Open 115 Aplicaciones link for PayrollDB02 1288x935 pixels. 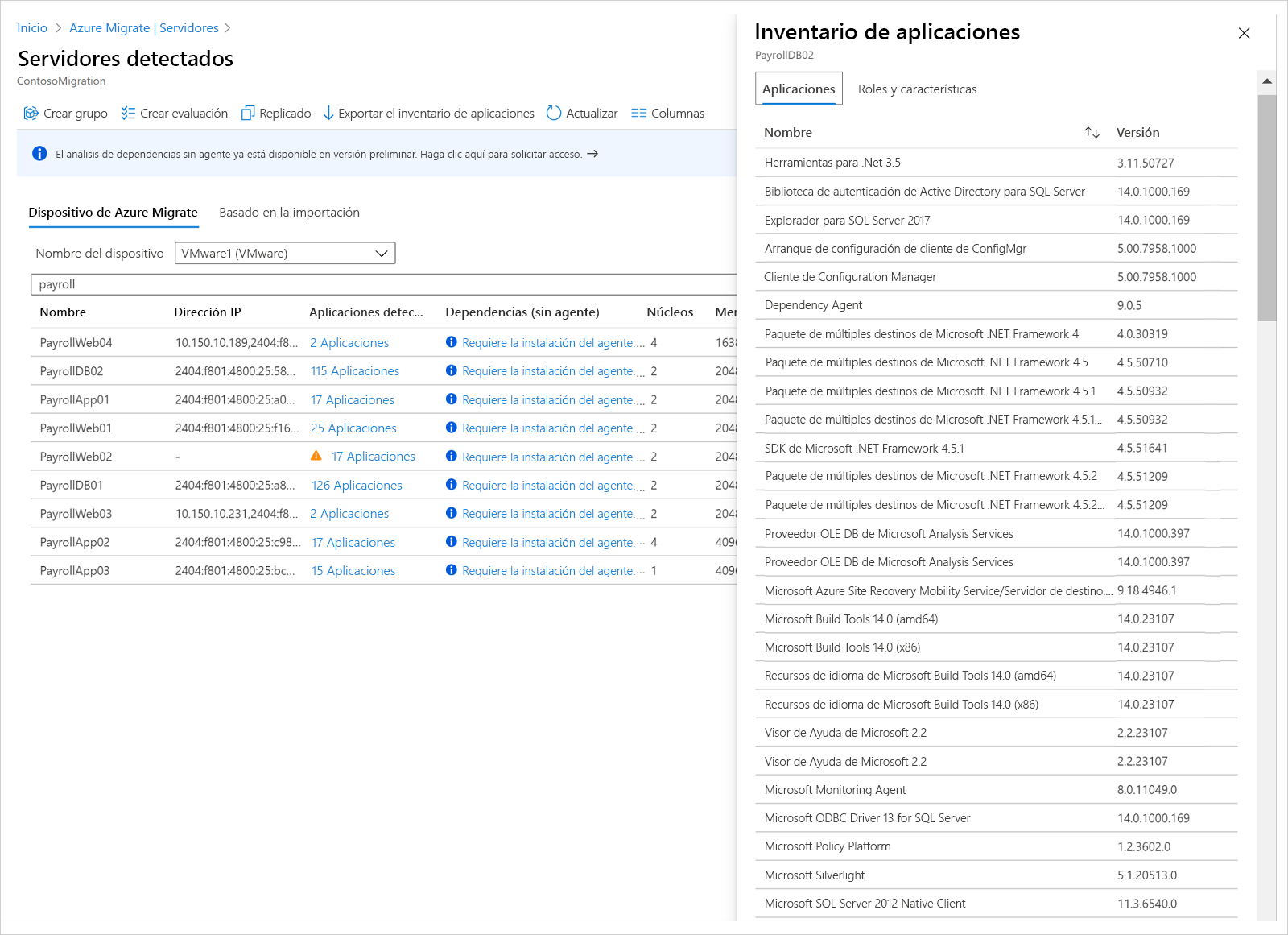(x=355, y=371)
